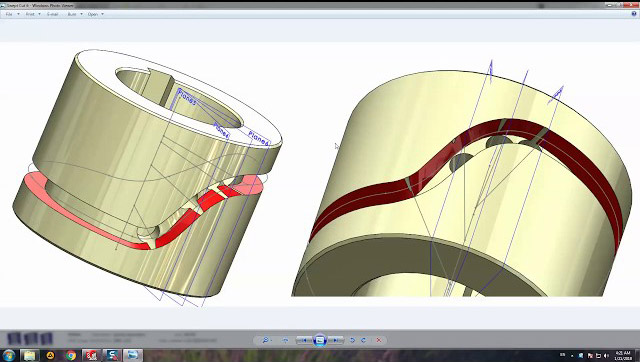Viewport: 640px width, 362px height.
Task: Open the help icon in toolbar
Action: pyautogui.click(x=634, y=14)
